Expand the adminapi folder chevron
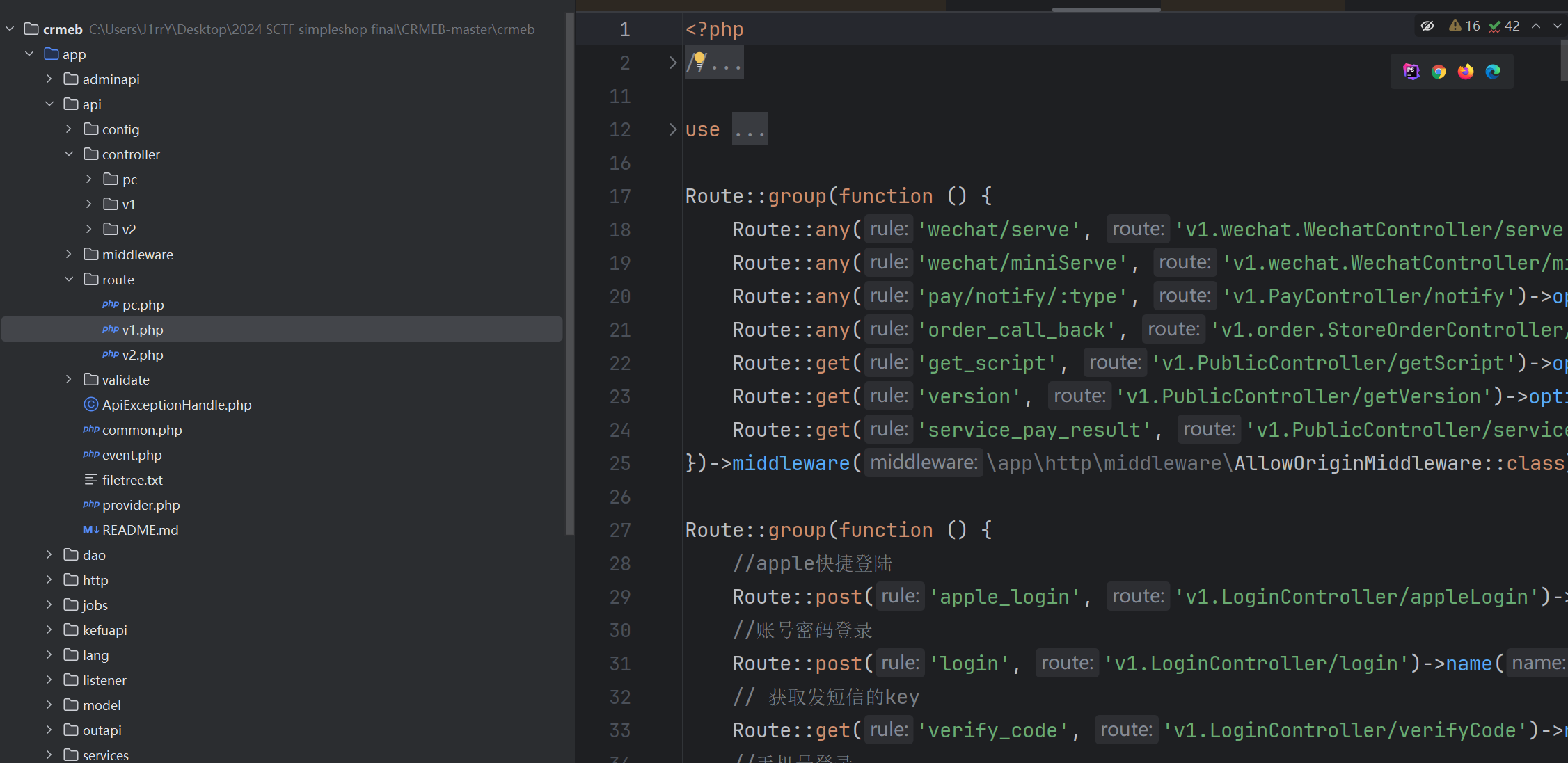Screen dimensions: 1568x763 [49, 79]
